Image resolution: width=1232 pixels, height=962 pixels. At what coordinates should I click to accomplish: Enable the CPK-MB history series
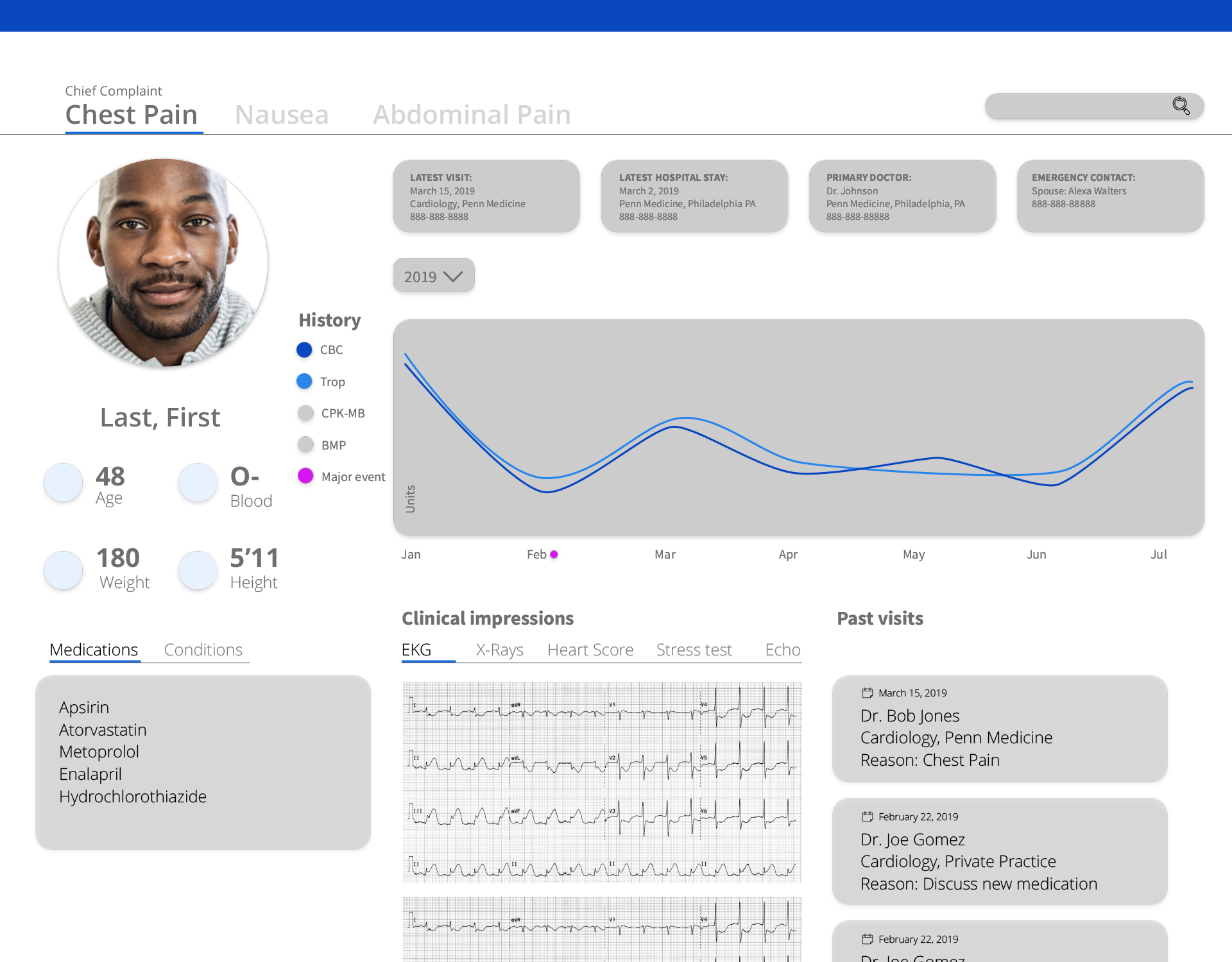[305, 413]
